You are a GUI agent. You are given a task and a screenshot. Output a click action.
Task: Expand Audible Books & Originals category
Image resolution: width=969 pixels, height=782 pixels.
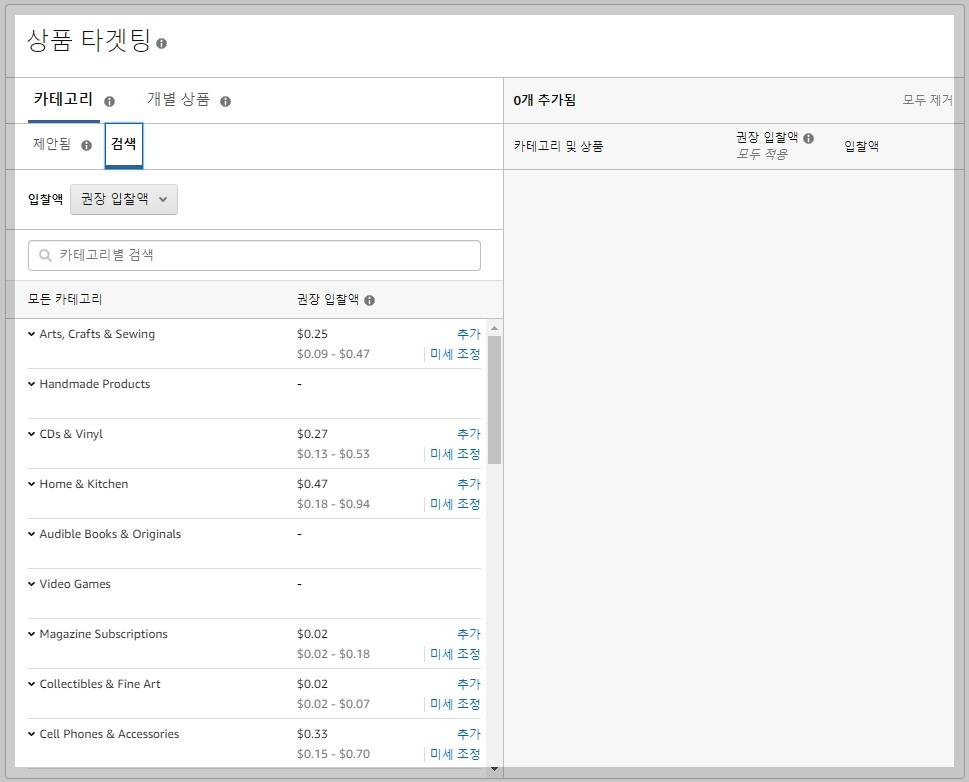click(x=32, y=534)
